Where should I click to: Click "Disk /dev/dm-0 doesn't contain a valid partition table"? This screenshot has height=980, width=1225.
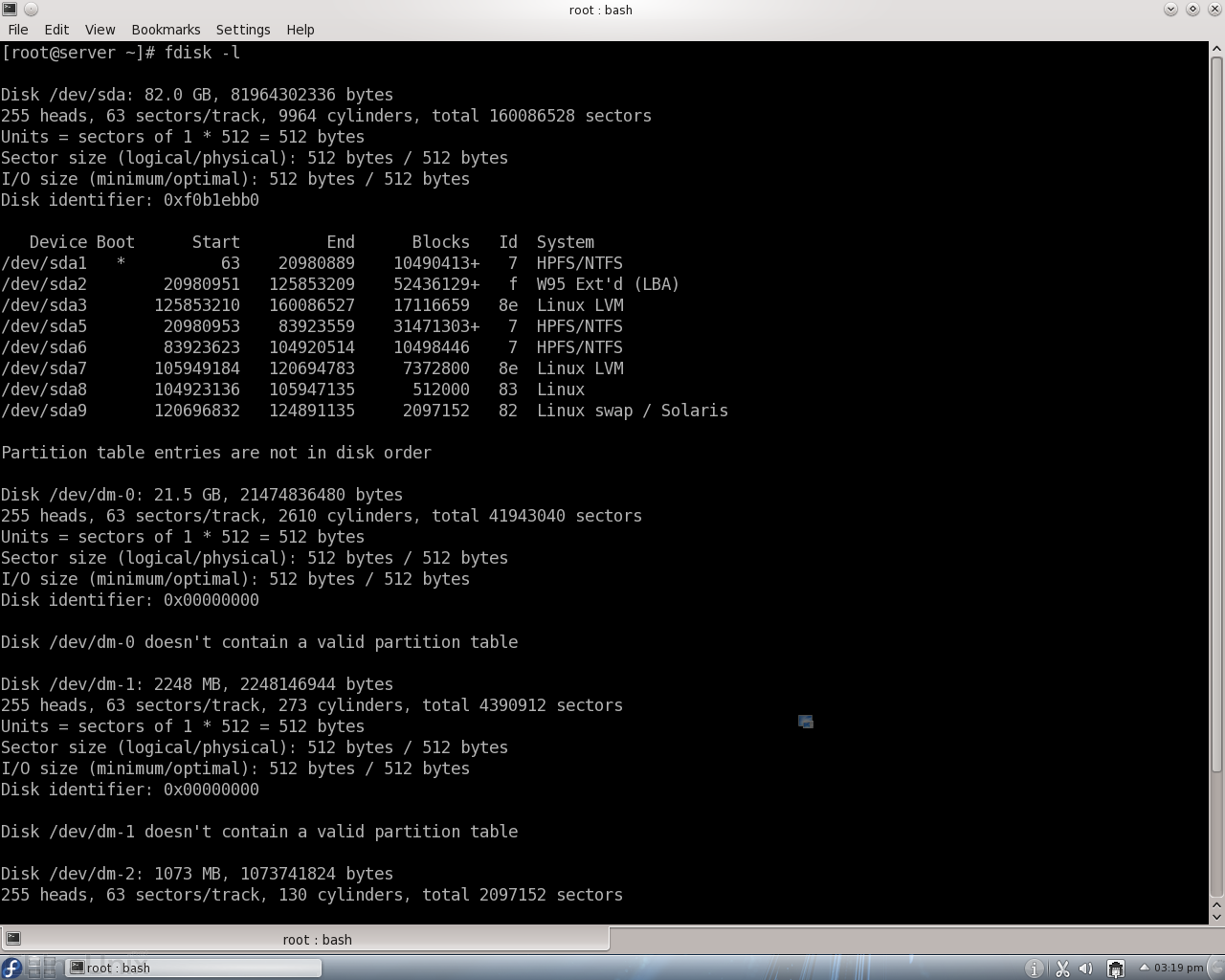[x=259, y=642]
